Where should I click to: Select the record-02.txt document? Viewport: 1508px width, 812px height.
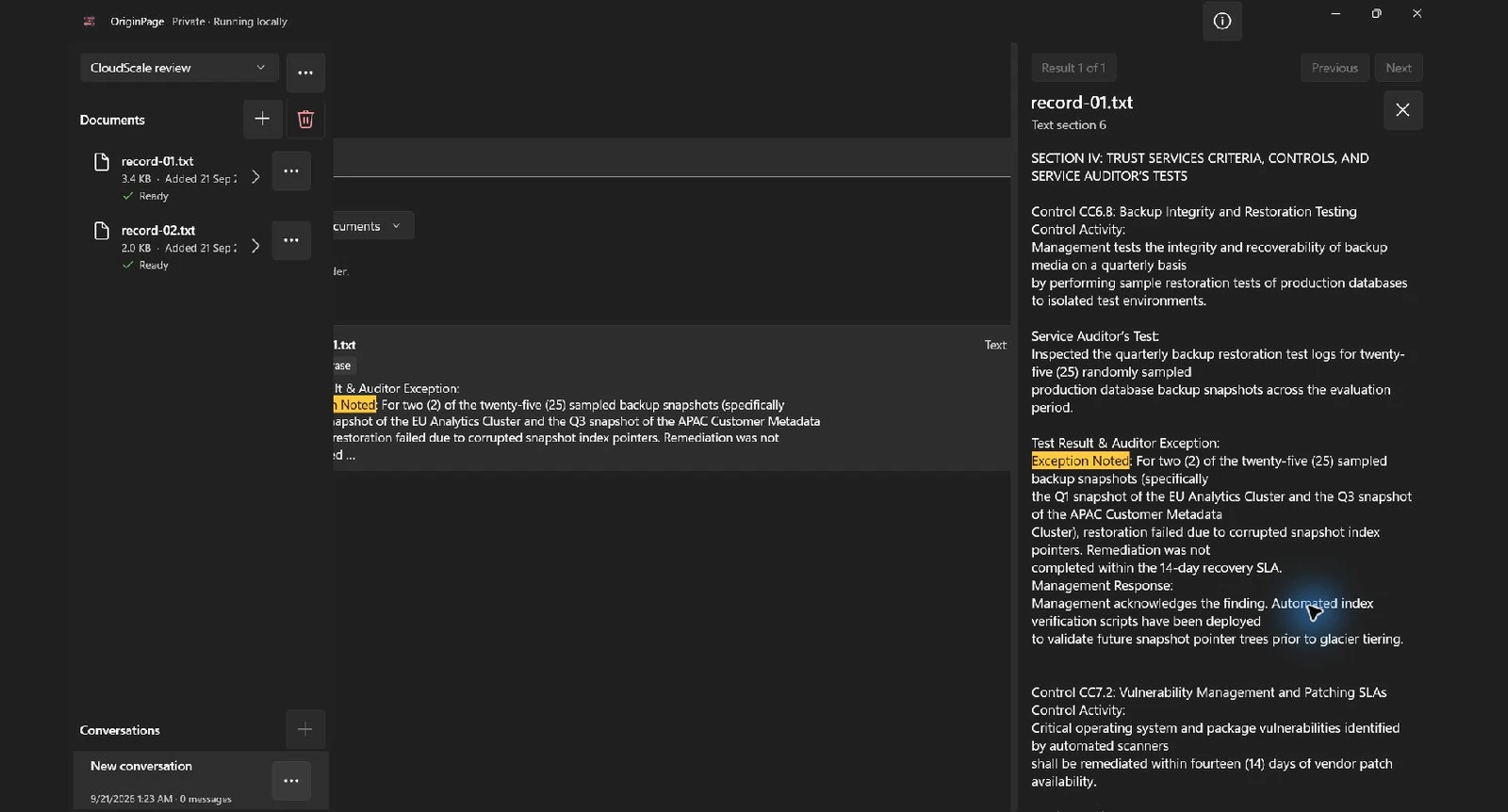[x=177, y=246]
